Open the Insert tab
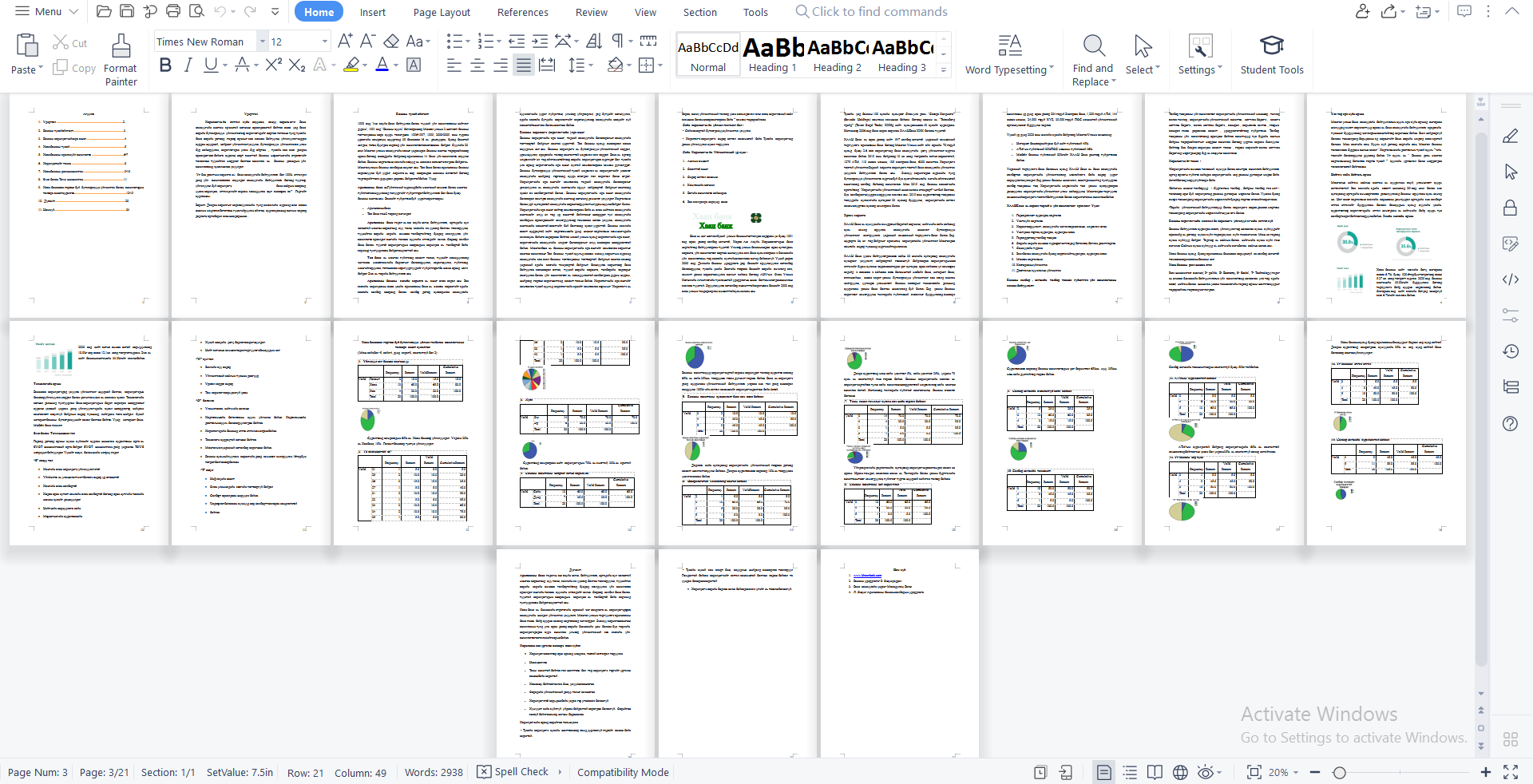 click(x=372, y=12)
